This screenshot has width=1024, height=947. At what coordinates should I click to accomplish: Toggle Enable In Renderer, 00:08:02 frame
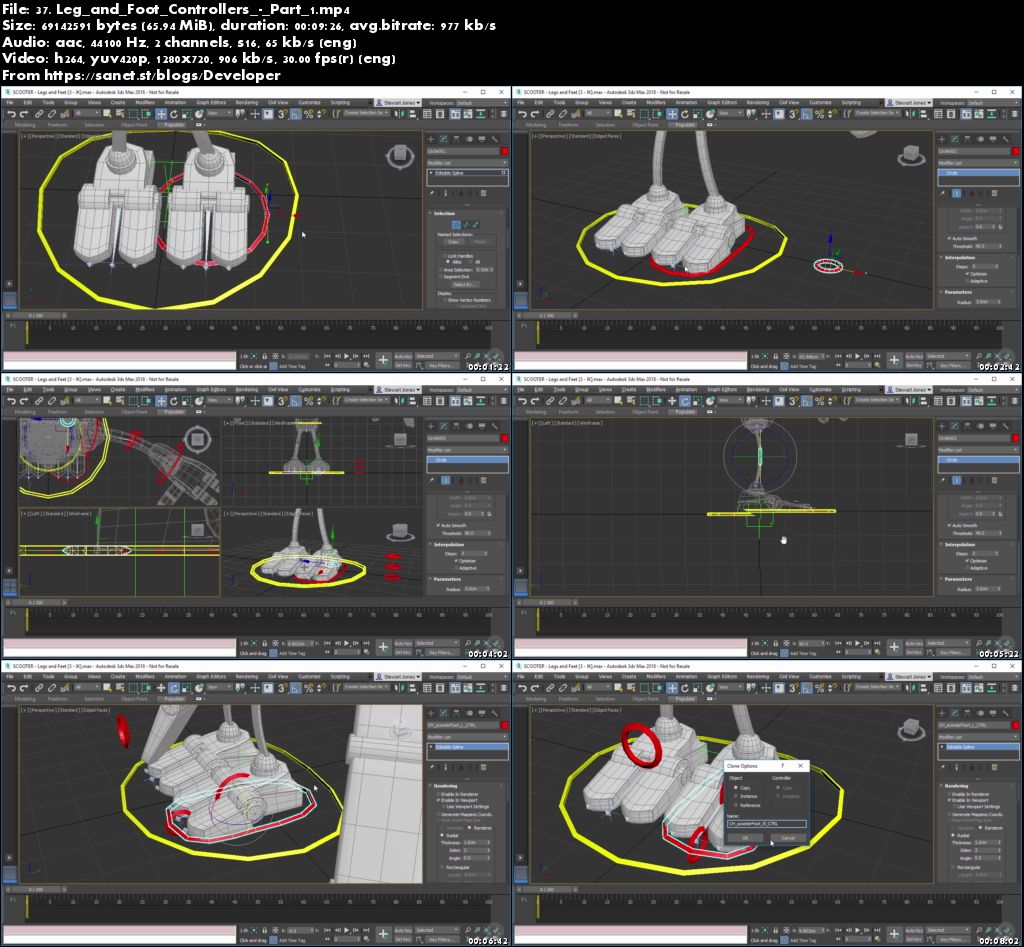[x=949, y=794]
